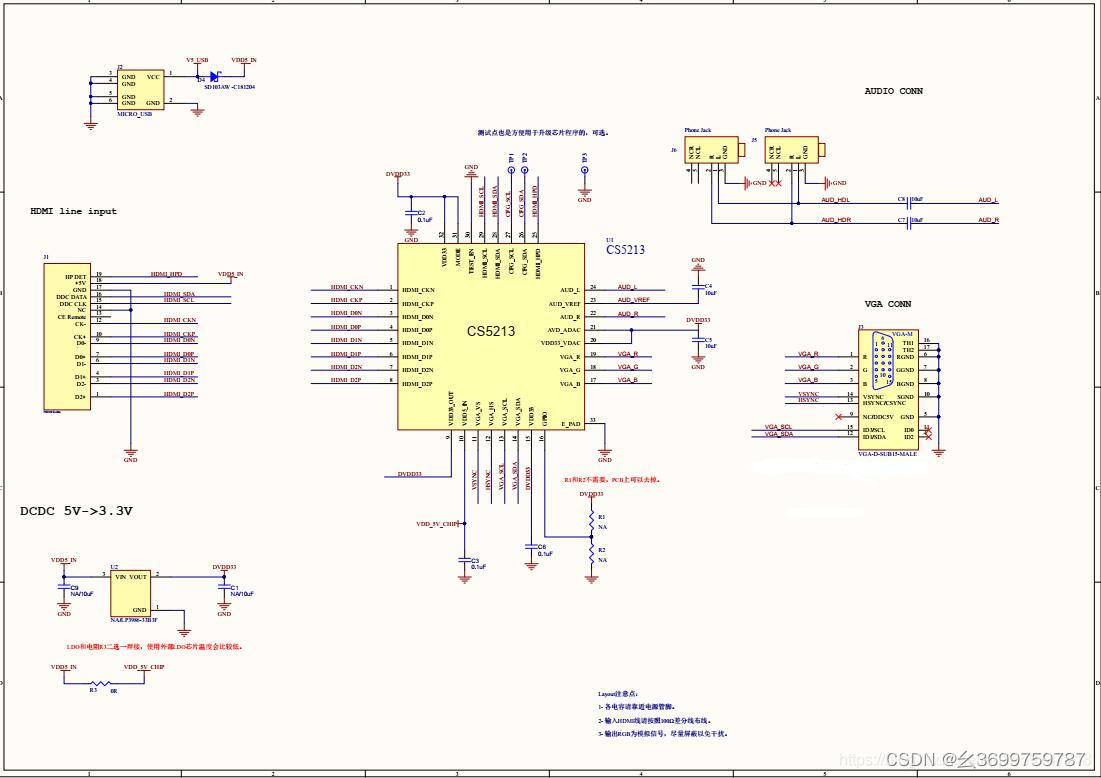Select the VGA-D-SUB15-MALE connector block
The height and width of the screenshot is (778, 1101).
[x=888, y=390]
